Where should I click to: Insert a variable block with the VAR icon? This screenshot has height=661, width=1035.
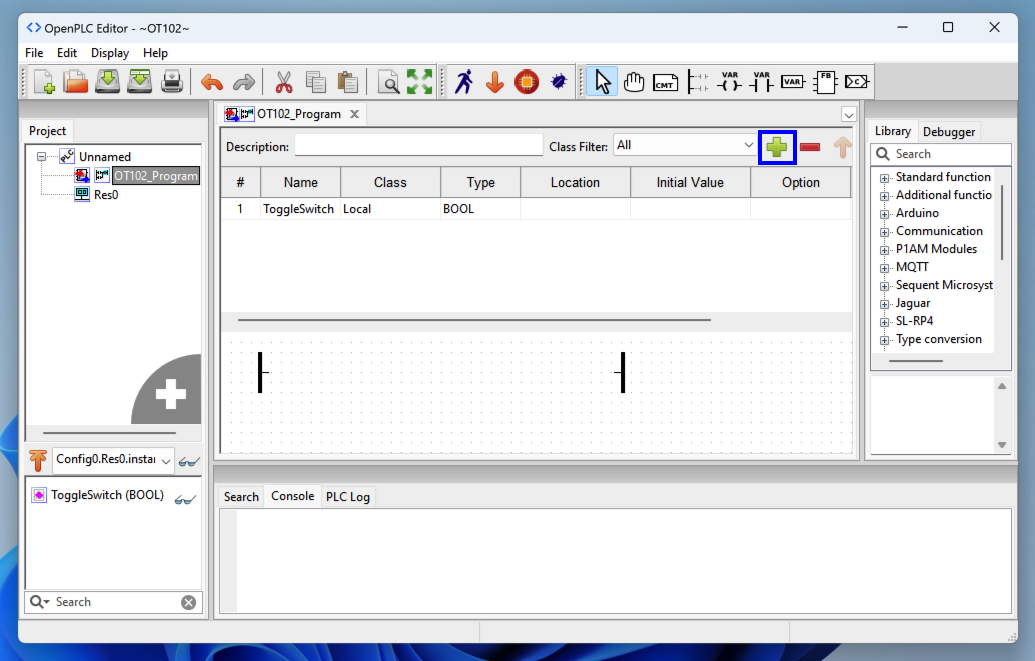[x=793, y=82]
